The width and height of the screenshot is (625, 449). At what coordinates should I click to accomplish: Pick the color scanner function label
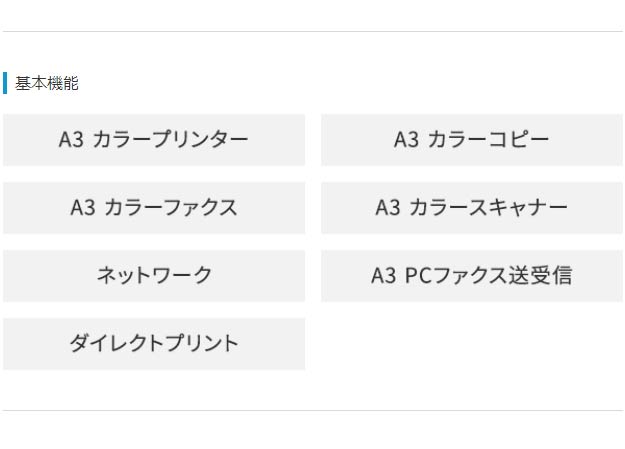488,208
